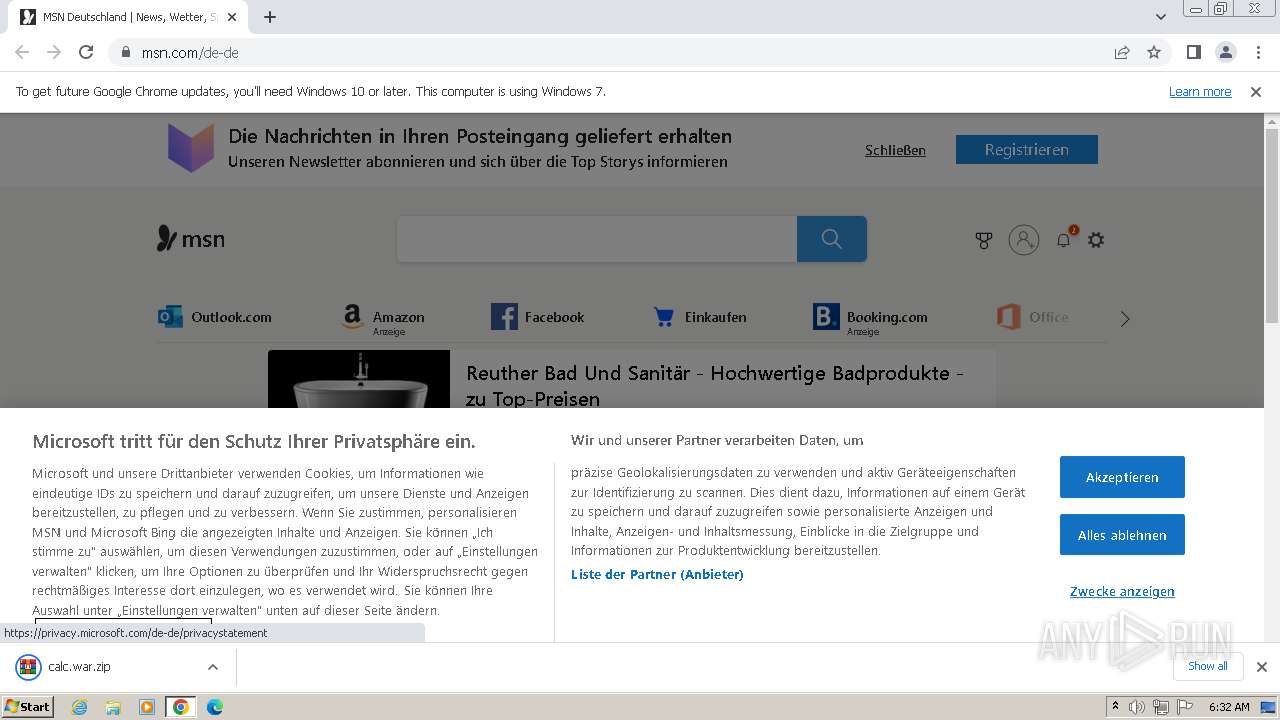The image size is (1280, 720).
Task: Open the Chrome three-dot menu
Action: pos(1257,52)
